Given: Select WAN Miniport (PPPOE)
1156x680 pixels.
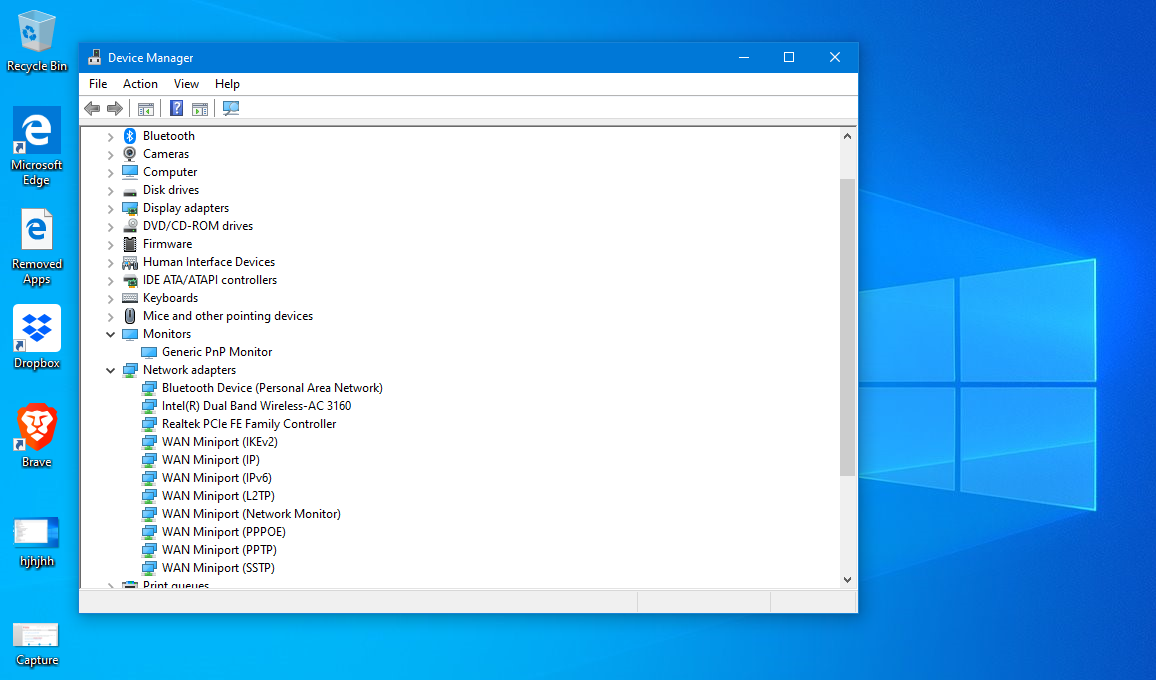Looking at the screenshot, I should pos(224,532).
